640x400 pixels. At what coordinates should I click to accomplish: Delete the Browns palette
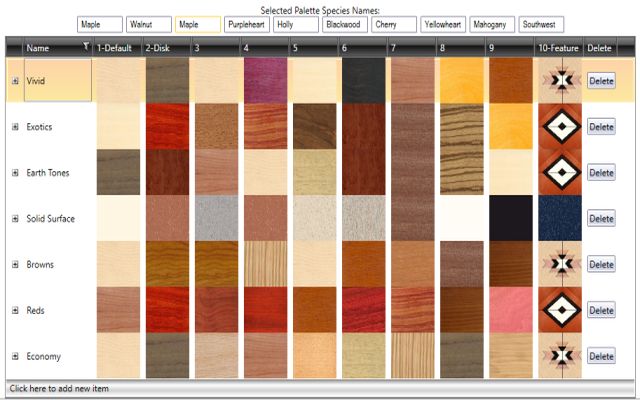click(x=601, y=265)
